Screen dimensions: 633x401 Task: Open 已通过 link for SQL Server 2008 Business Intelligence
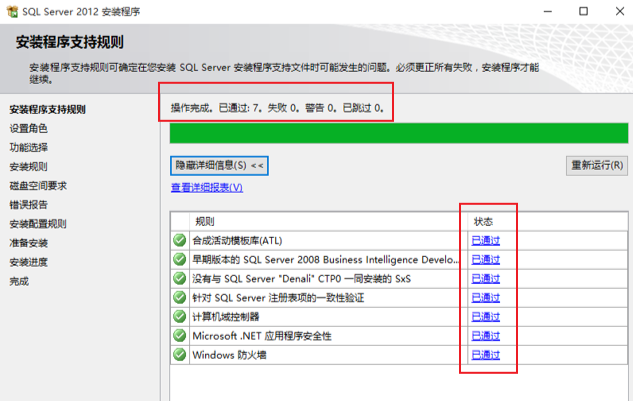(486, 260)
